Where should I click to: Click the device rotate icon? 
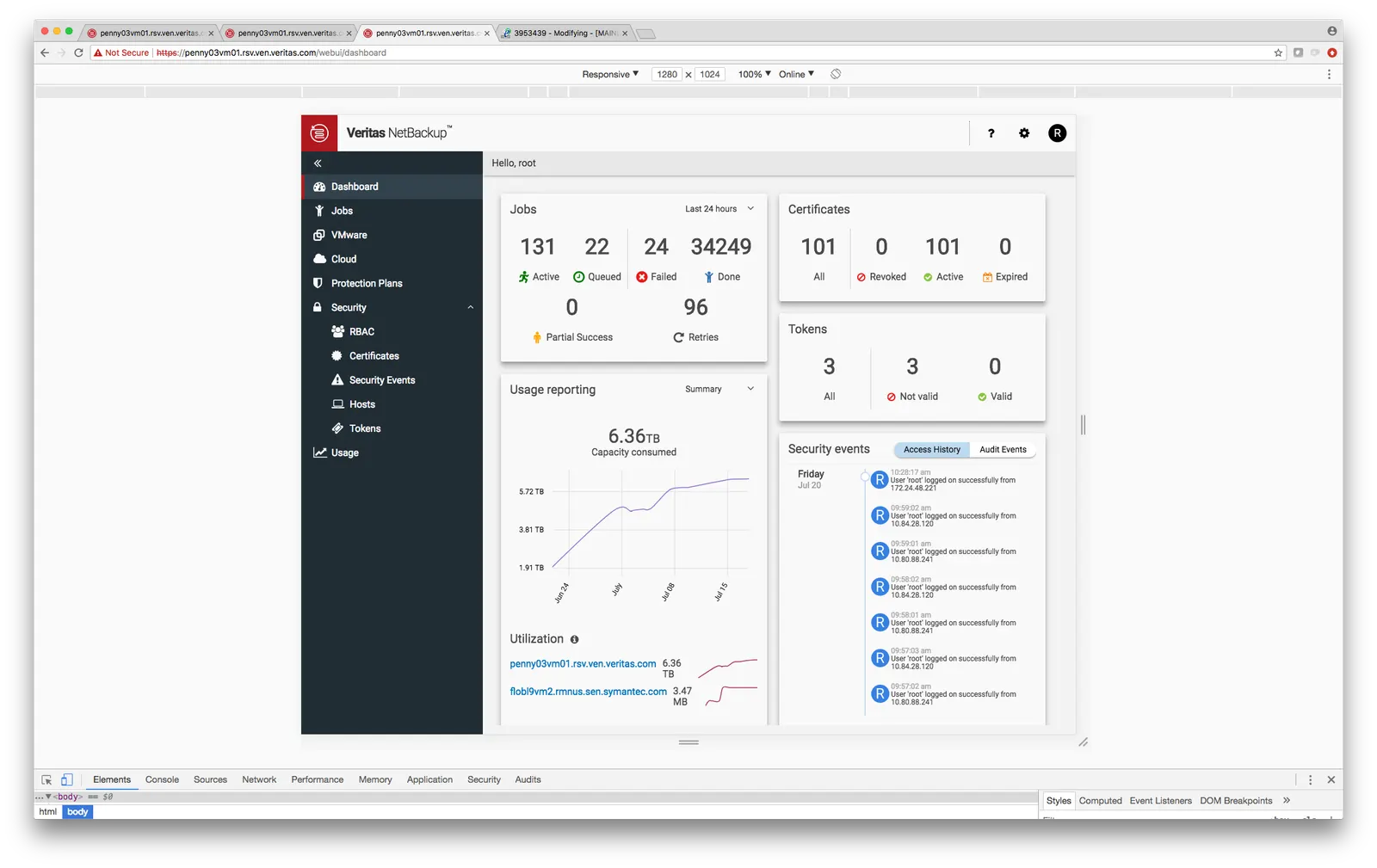point(836,74)
